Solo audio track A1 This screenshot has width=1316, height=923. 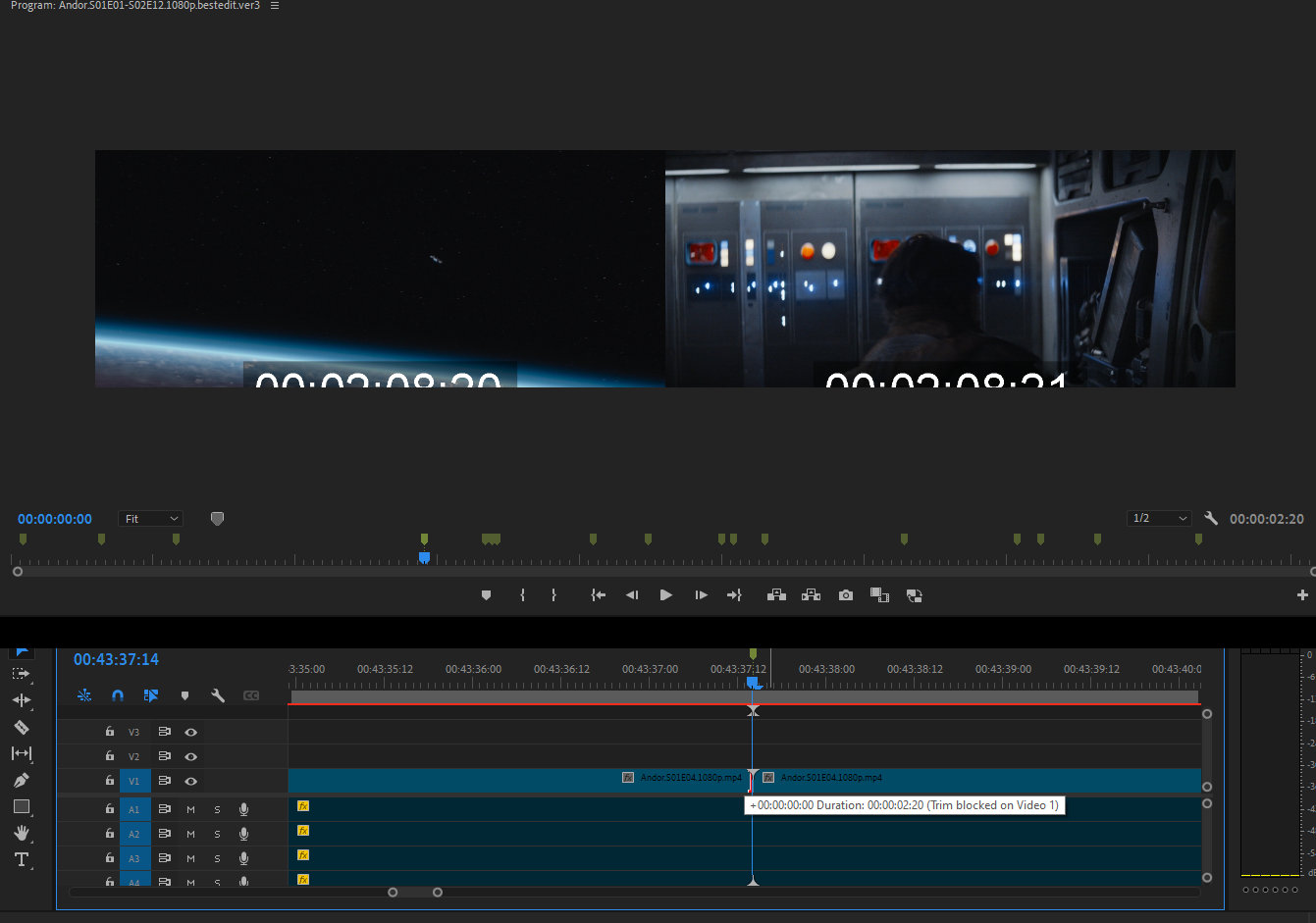(x=217, y=809)
